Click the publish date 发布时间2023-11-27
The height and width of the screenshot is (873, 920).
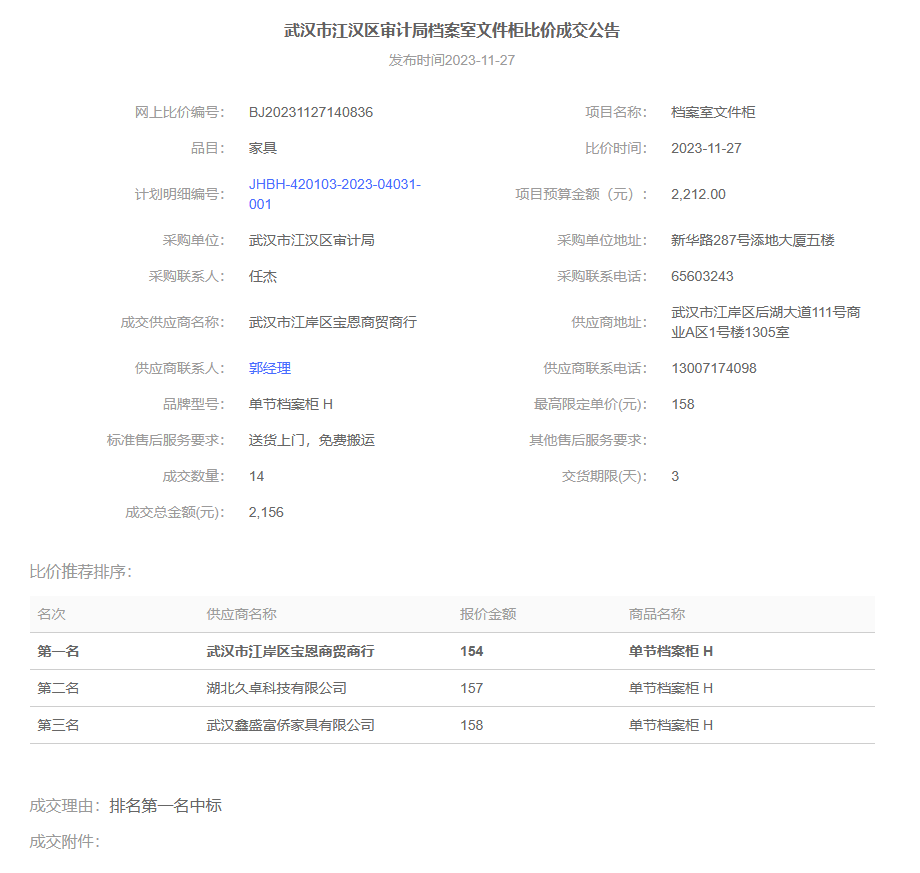tap(452, 60)
